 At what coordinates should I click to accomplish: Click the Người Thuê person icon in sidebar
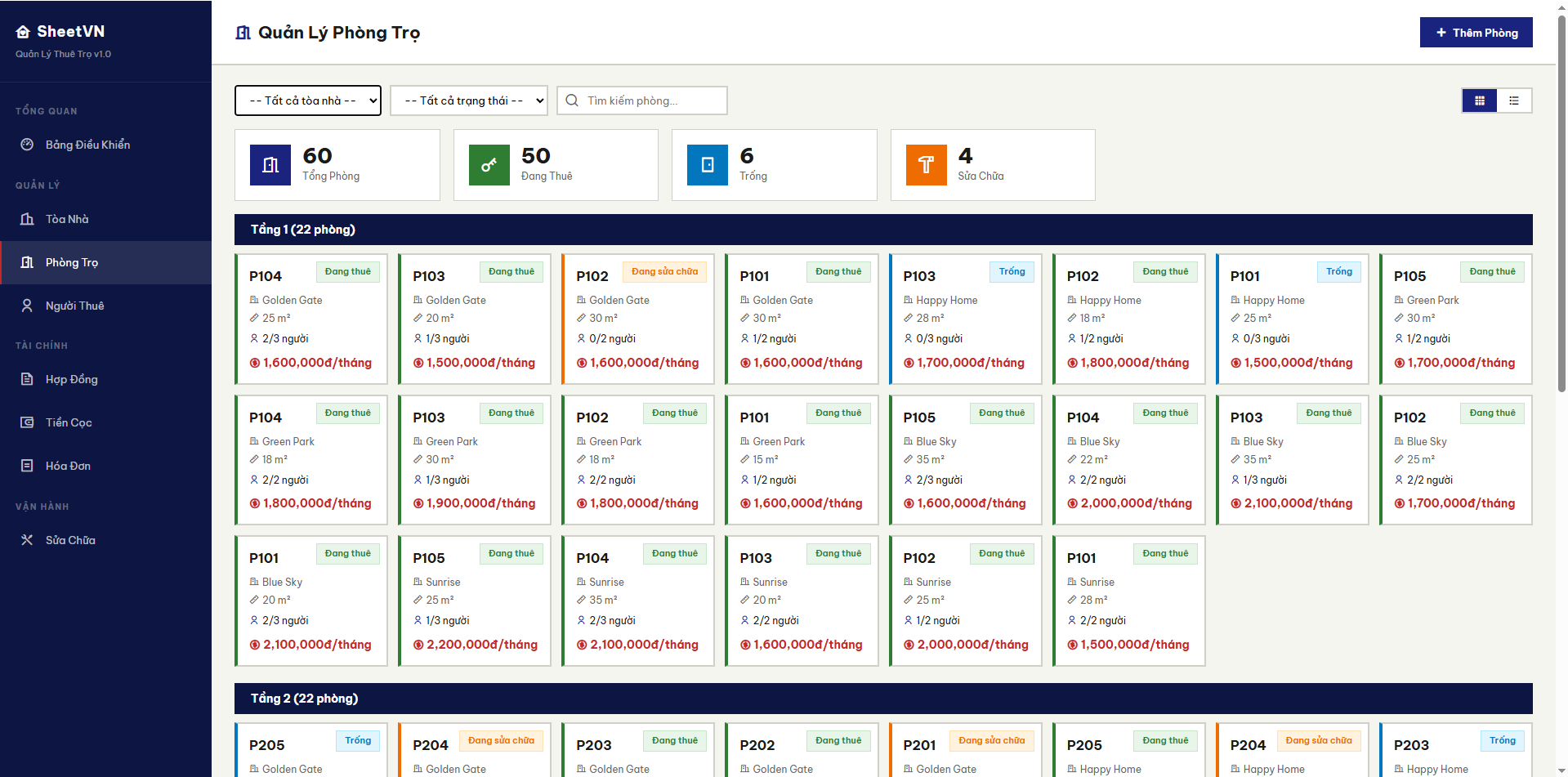coord(27,306)
